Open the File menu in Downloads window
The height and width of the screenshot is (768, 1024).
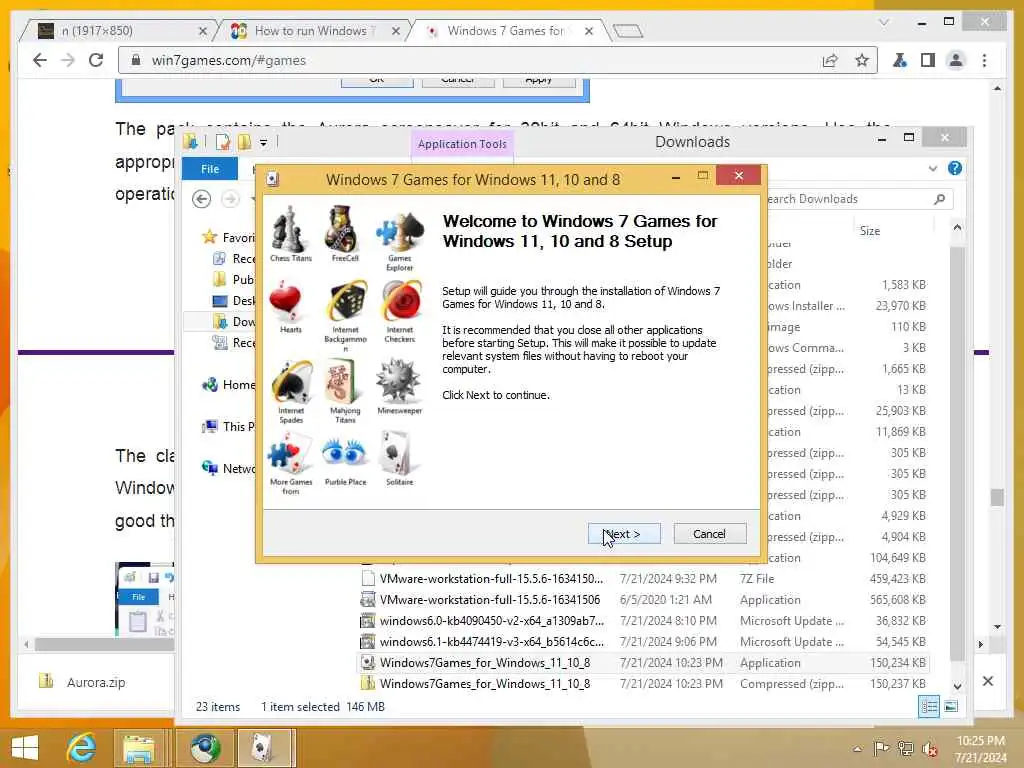[x=210, y=168]
